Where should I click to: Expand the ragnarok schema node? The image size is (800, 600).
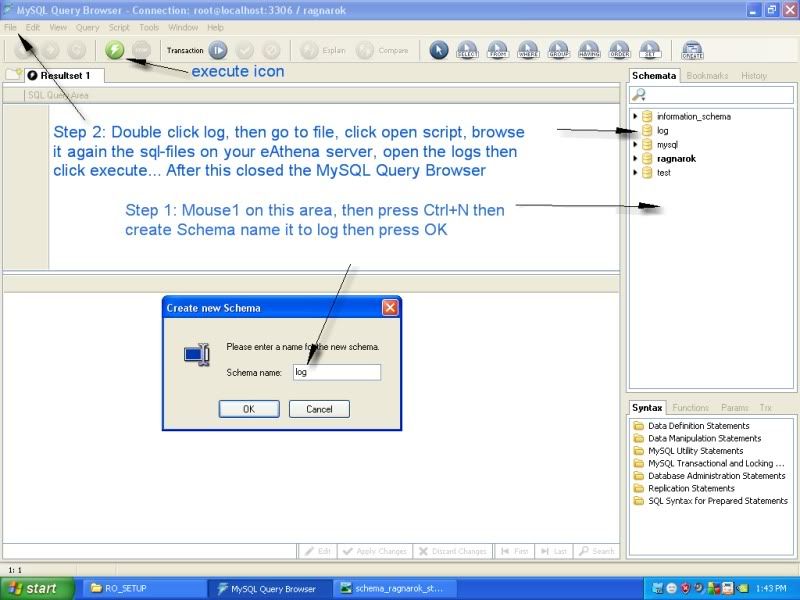pyautogui.click(x=635, y=159)
